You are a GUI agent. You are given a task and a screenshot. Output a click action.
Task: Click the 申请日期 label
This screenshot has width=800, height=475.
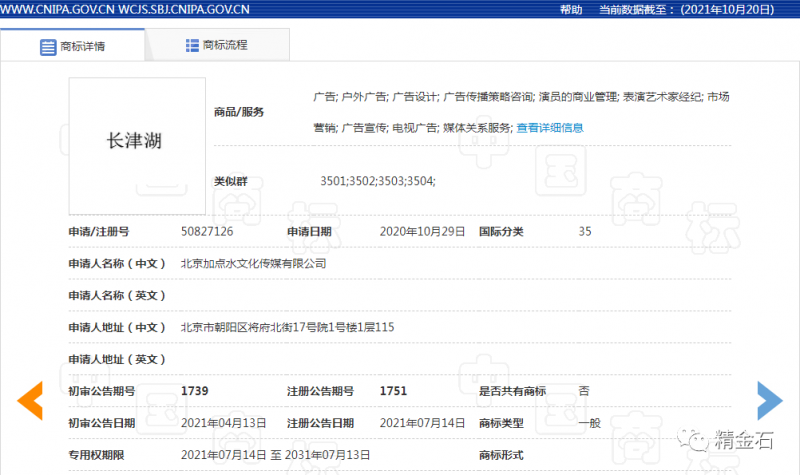[x=309, y=232]
